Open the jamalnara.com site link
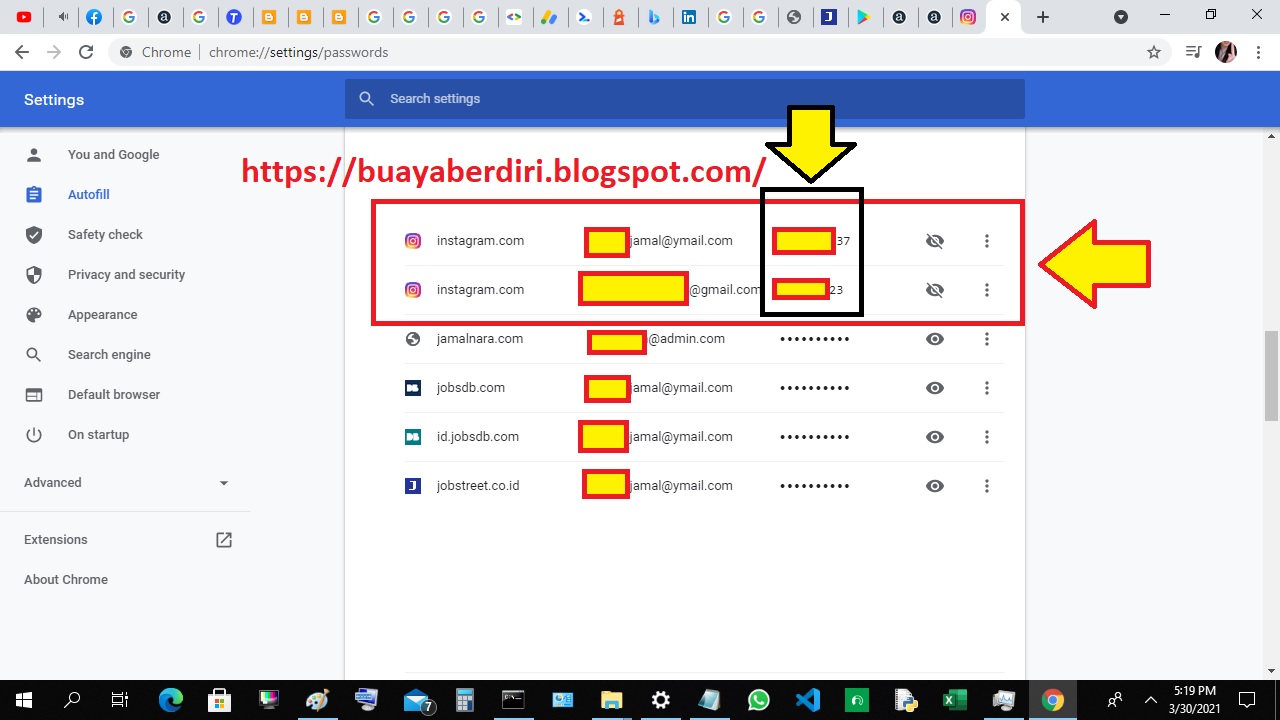This screenshot has width=1280, height=720. [x=480, y=339]
